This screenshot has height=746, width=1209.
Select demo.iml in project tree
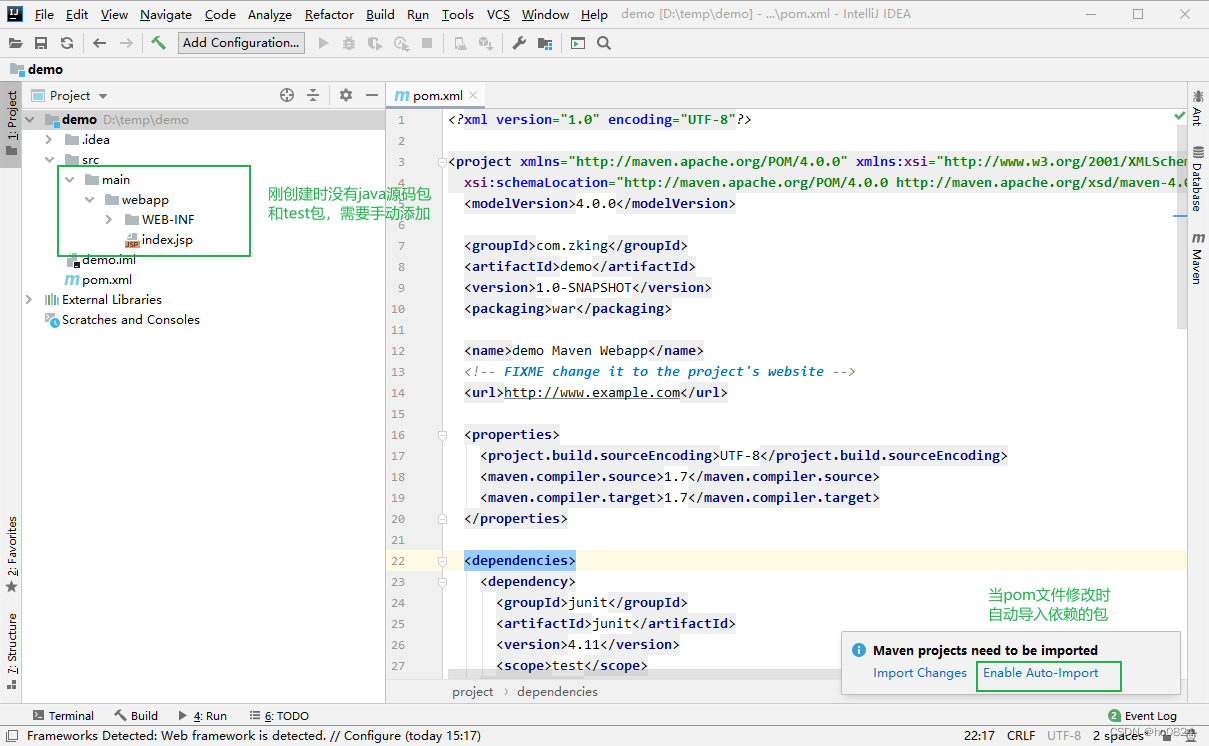(x=101, y=260)
